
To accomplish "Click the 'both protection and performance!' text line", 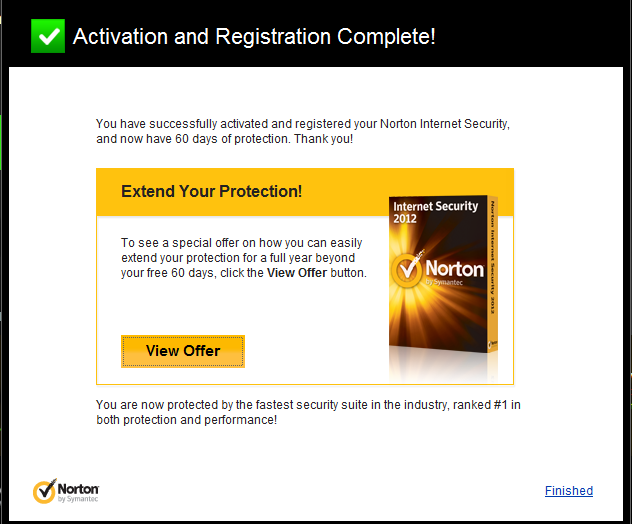I will click(187, 420).
